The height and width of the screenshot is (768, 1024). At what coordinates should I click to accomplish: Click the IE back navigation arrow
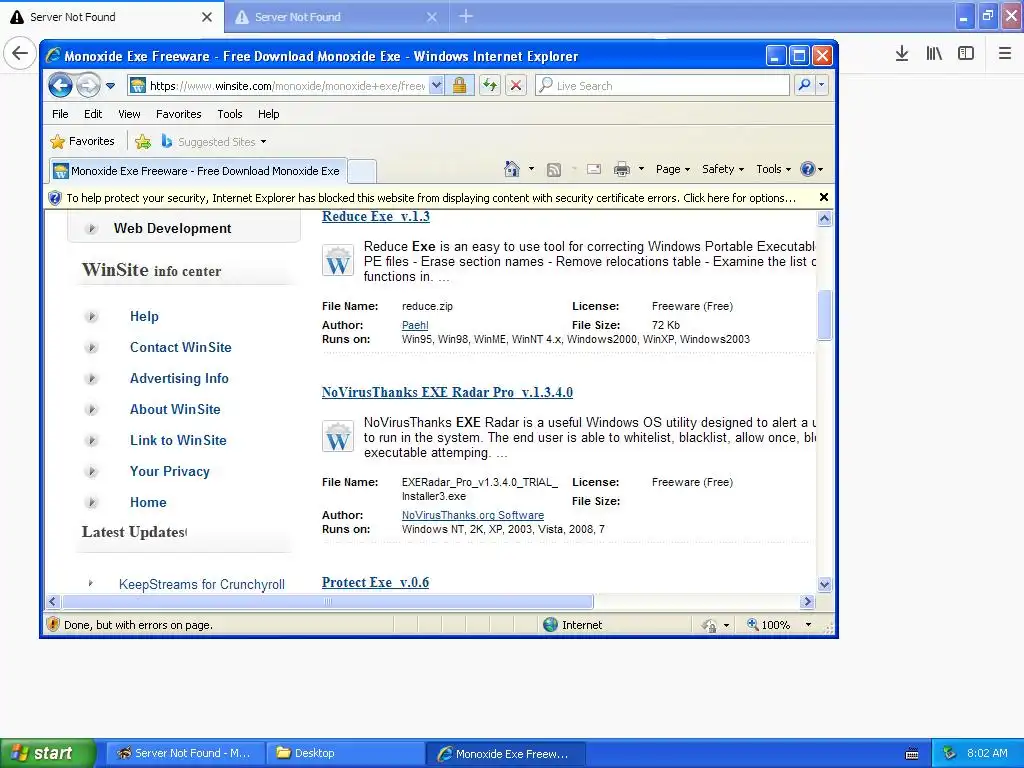coord(60,86)
